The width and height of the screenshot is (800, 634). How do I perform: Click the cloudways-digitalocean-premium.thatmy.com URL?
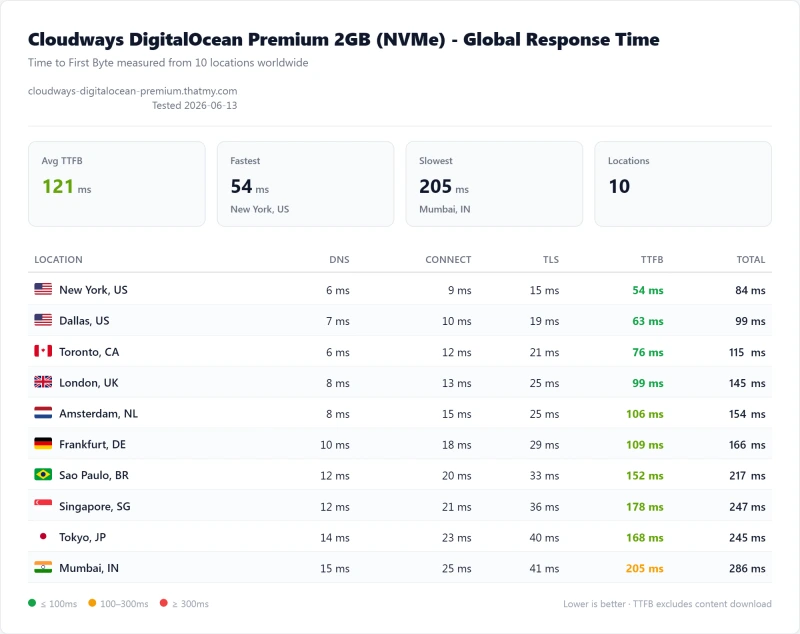(133, 91)
